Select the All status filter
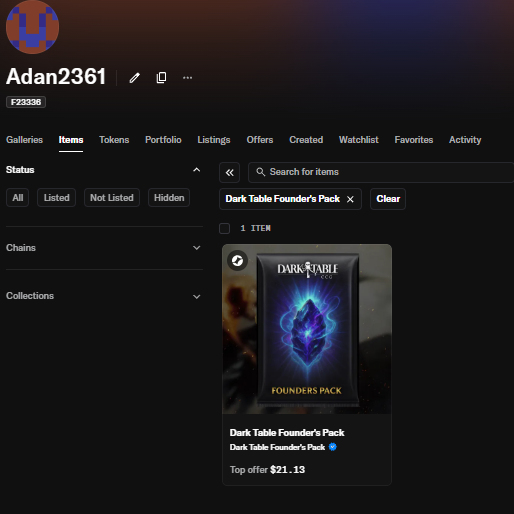The height and width of the screenshot is (514, 514). pyautogui.click(x=18, y=198)
